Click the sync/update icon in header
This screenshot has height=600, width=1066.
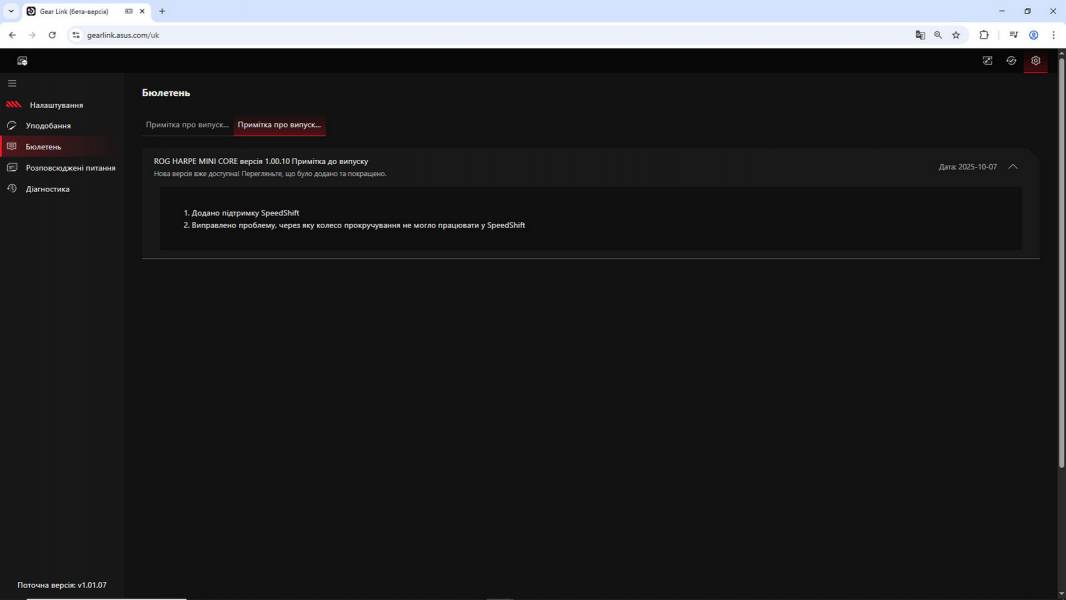[x=1011, y=61]
